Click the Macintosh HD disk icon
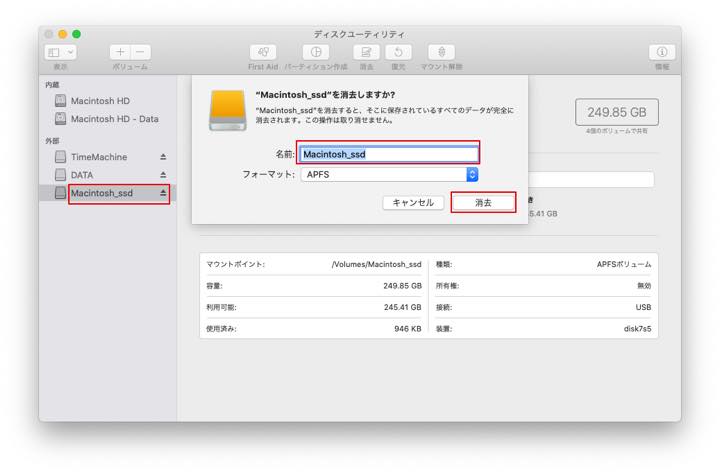720x473 pixels. click(60, 101)
